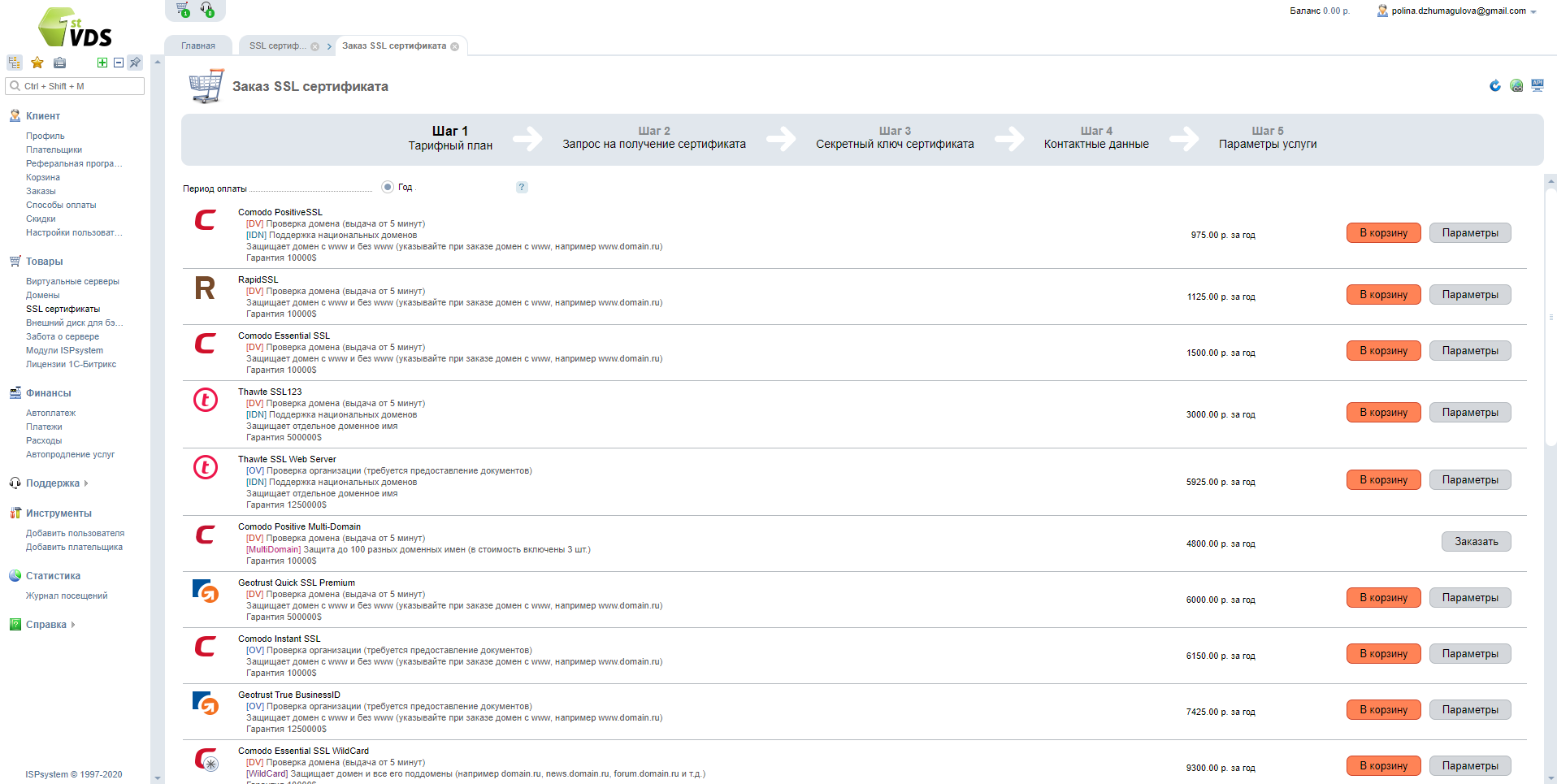Open Параметры for Comodo Instant SSL

tap(1470, 654)
